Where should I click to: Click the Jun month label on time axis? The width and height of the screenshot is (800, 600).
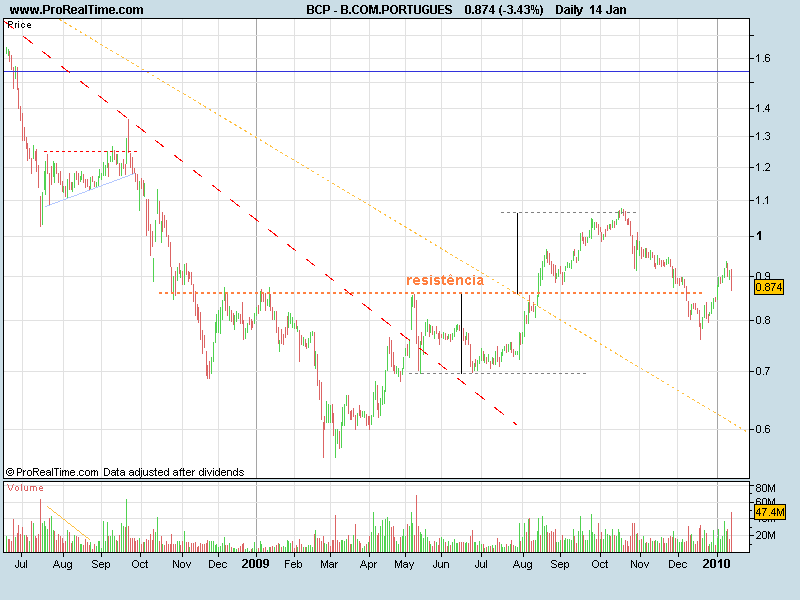point(441,564)
